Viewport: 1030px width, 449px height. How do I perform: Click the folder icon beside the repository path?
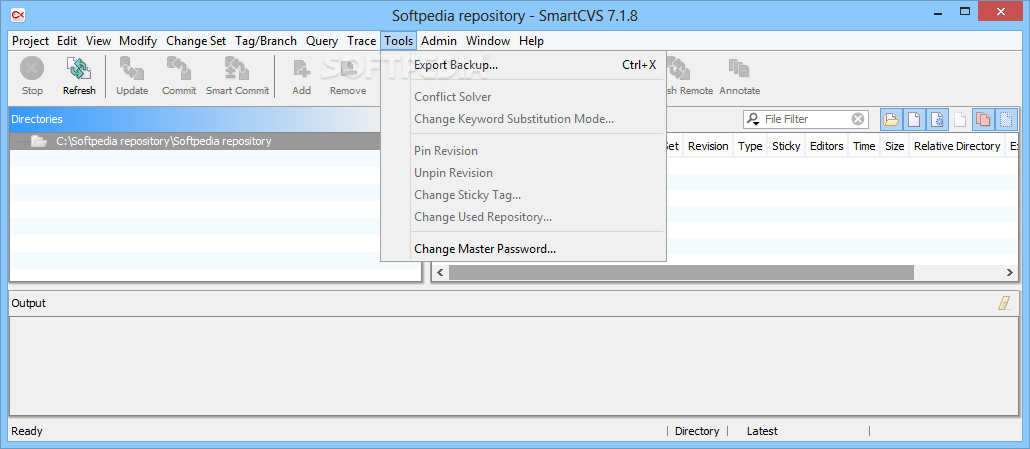click(x=39, y=141)
